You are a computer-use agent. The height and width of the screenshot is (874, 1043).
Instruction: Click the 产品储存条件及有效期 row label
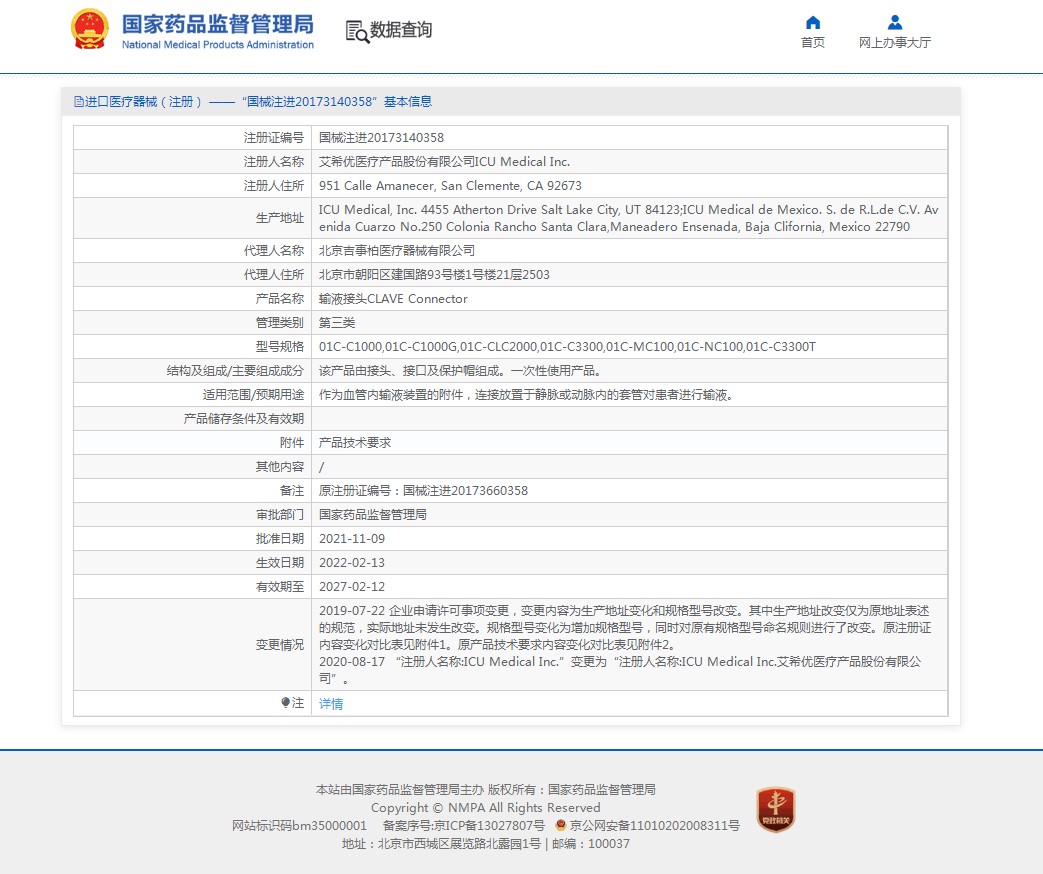tap(243, 418)
